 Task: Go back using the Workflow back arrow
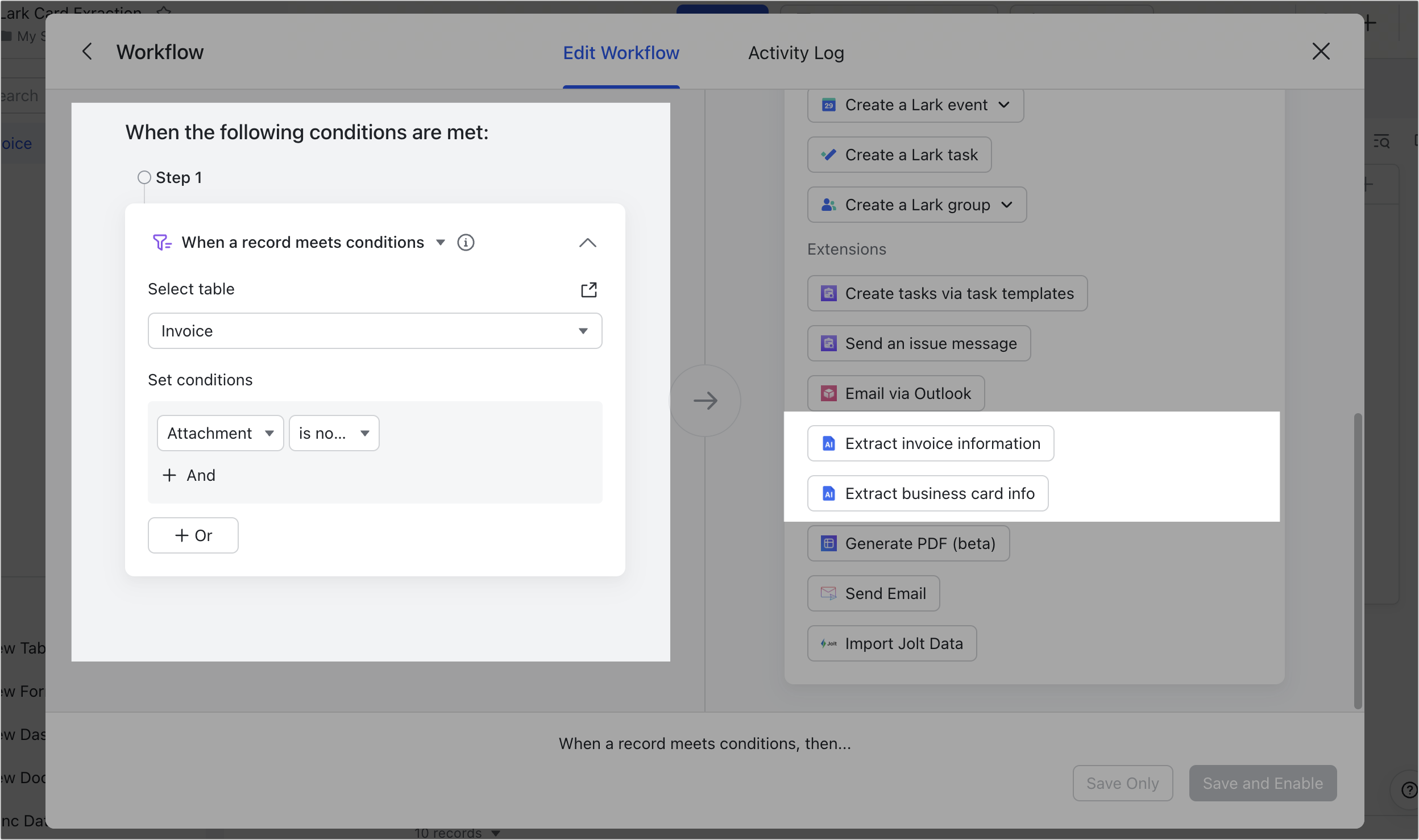coord(87,52)
